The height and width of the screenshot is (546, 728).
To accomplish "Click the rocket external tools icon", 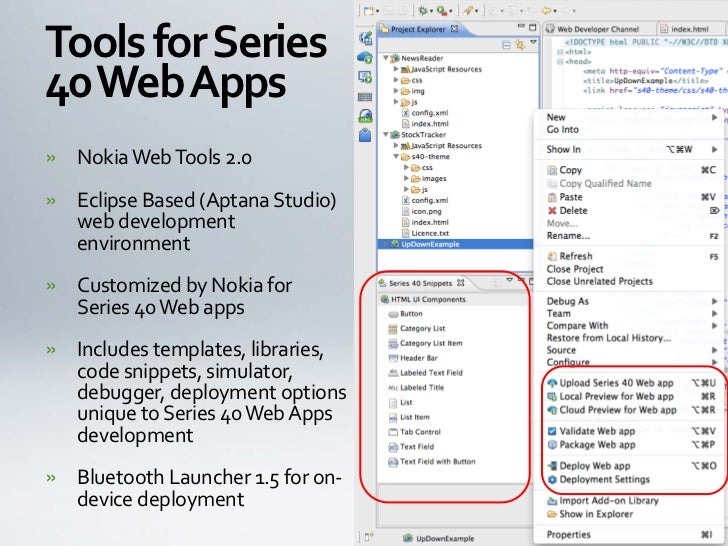I will point(467,10).
